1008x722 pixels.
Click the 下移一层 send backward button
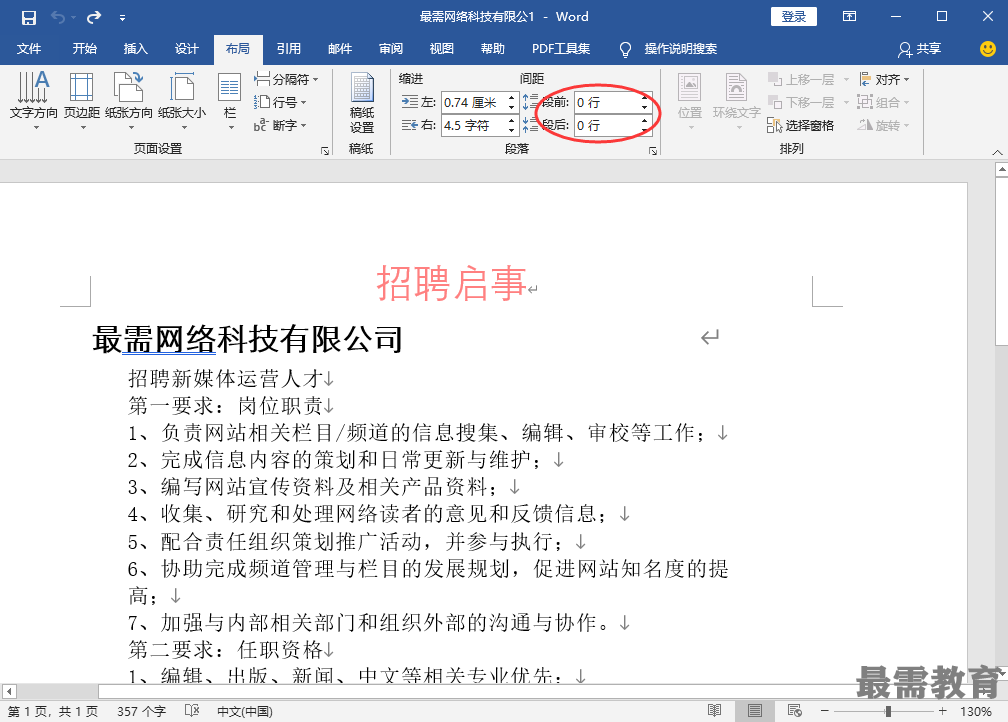point(801,102)
